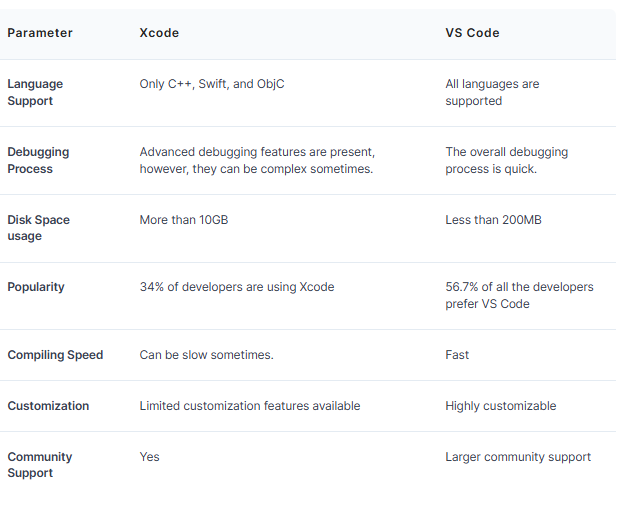Click the 'Highly customizable' cell

coord(501,406)
